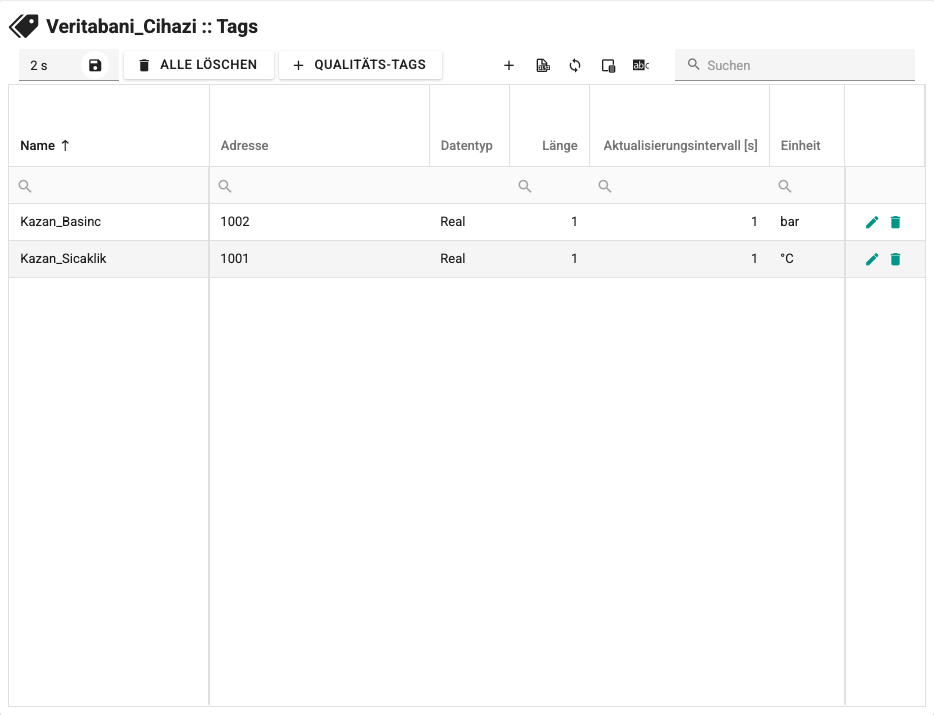
Task: Click the magnifier icon in Suchen box
Action: 693,64
